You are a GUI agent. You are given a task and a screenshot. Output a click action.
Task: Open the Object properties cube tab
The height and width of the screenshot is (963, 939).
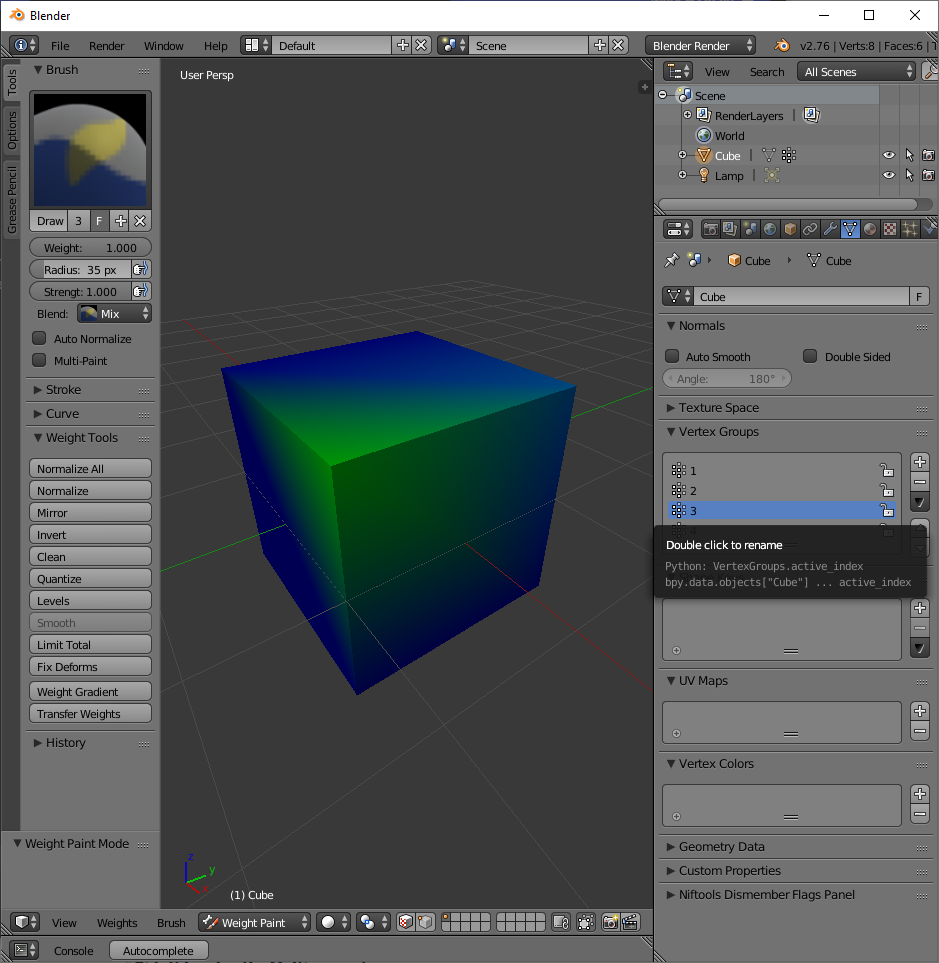790,229
